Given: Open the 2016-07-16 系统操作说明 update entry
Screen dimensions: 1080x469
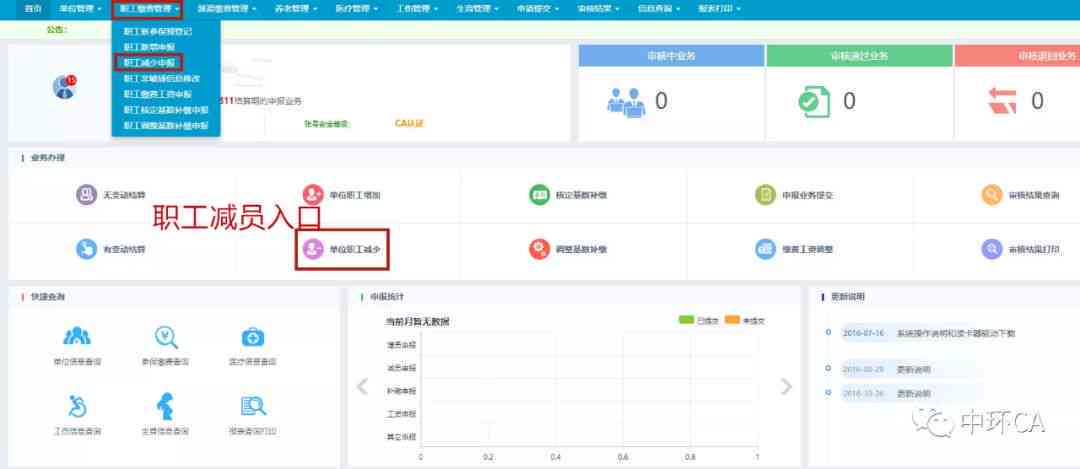Looking at the screenshot, I should coord(929,333).
